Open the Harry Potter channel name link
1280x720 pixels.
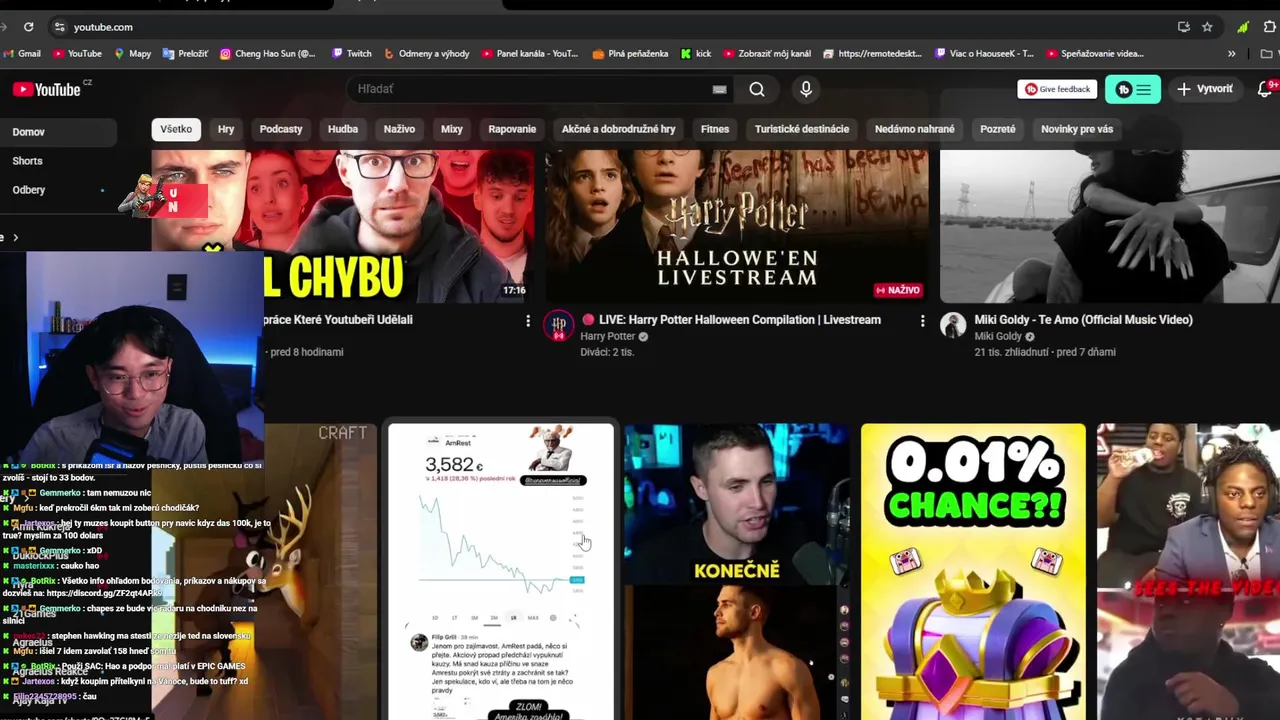608,336
